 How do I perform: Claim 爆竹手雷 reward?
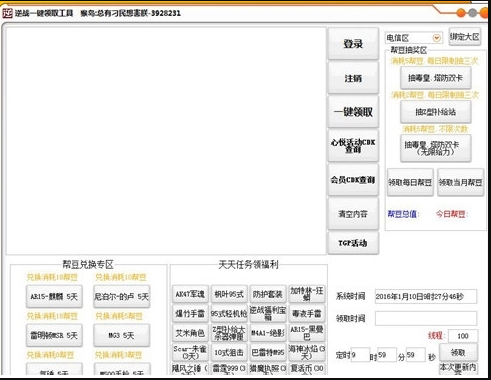(x=190, y=313)
